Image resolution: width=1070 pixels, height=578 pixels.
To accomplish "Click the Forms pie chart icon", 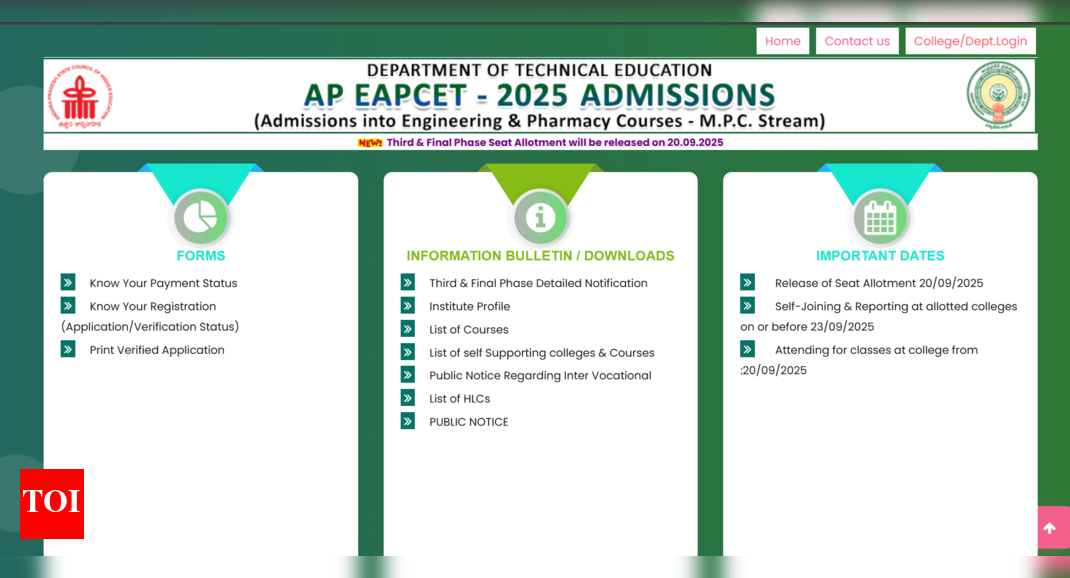I will click(x=201, y=218).
